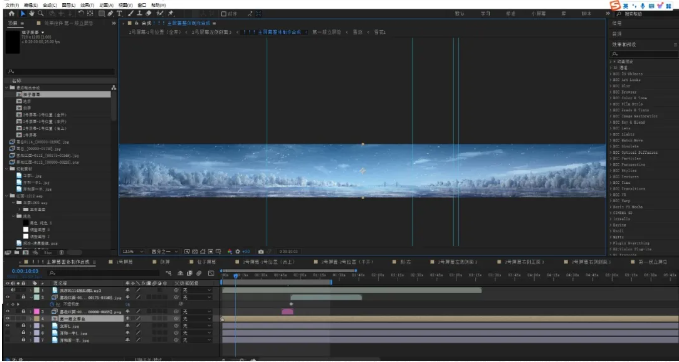Click the pink color label of layer 3
Viewport: 679px width, 362px height.
(x=37, y=311)
